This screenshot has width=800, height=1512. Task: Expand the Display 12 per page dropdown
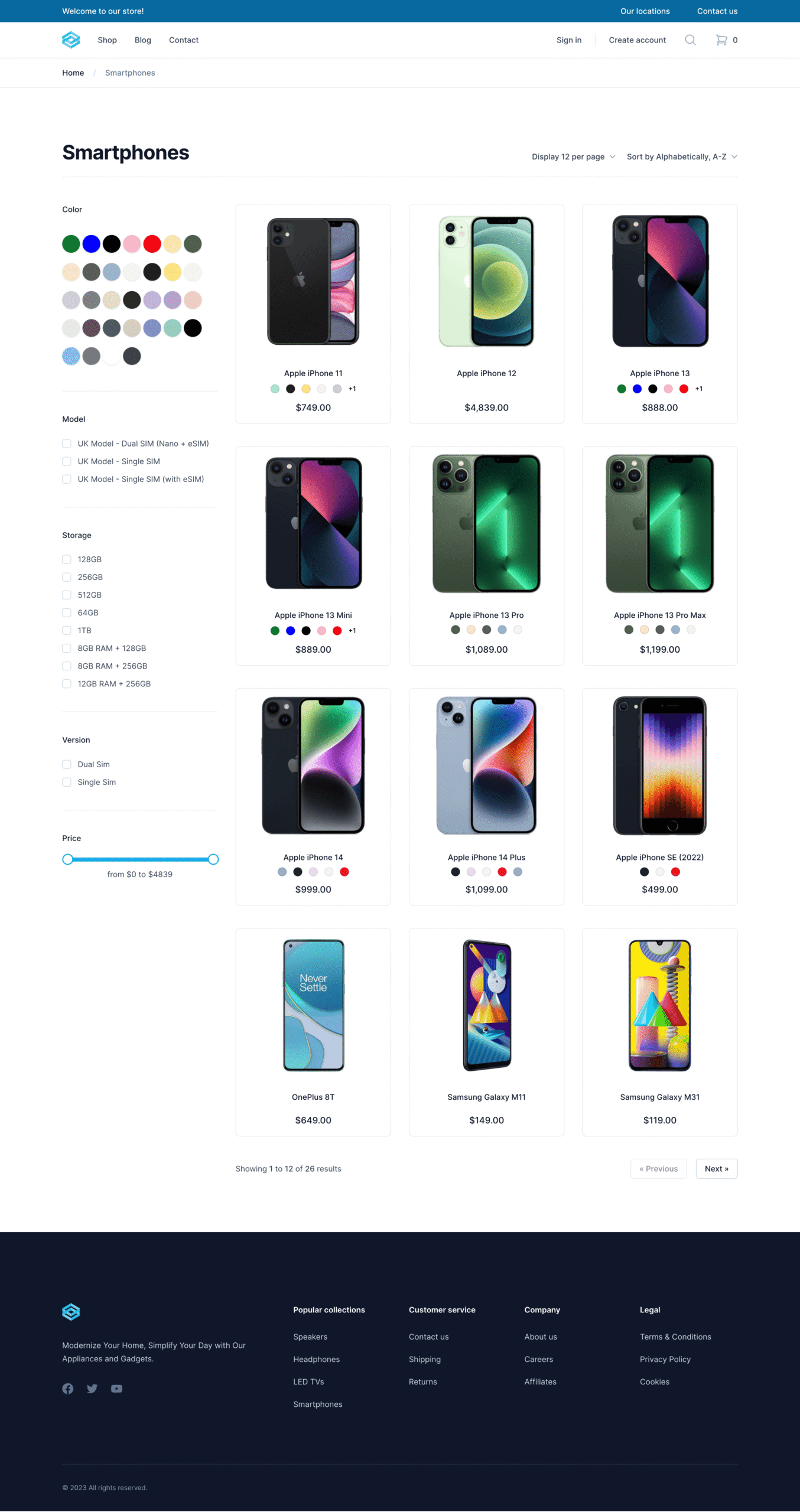[573, 157]
